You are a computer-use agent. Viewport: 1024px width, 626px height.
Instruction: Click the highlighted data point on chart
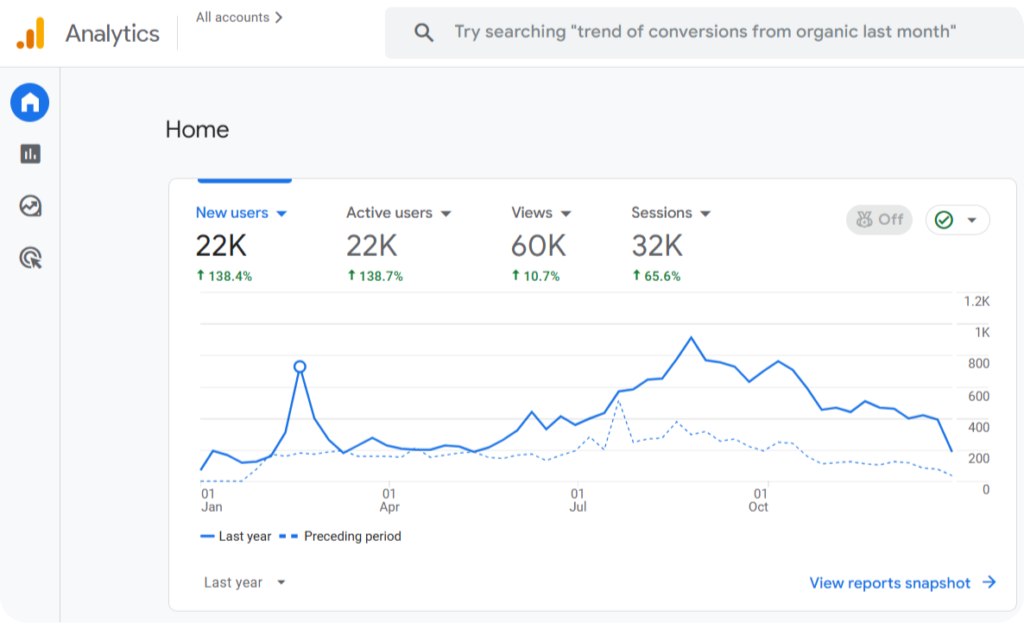[299, 367]
